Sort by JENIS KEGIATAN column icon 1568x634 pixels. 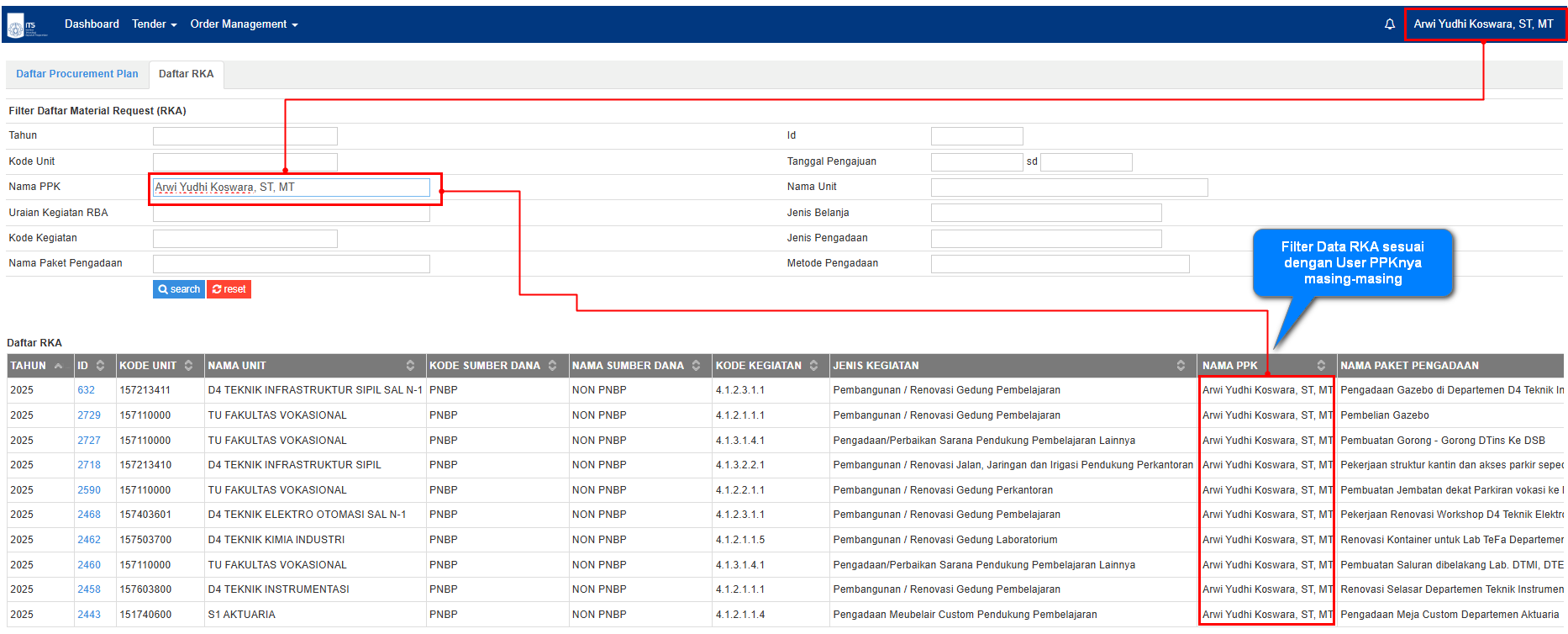coord(1181,366)
